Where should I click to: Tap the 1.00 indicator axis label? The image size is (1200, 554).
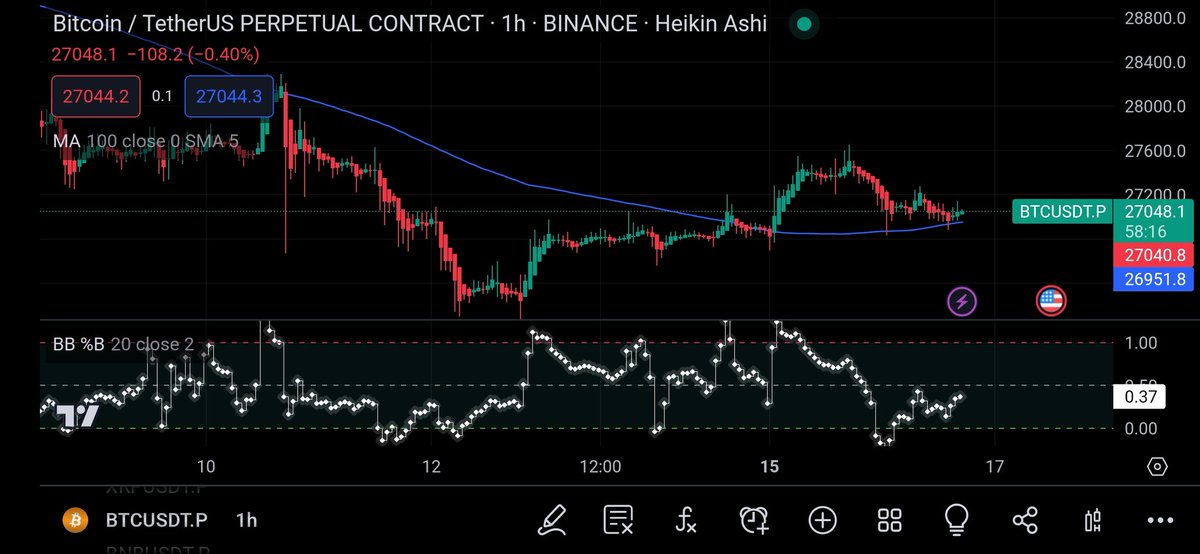[x=1141, y=343]
